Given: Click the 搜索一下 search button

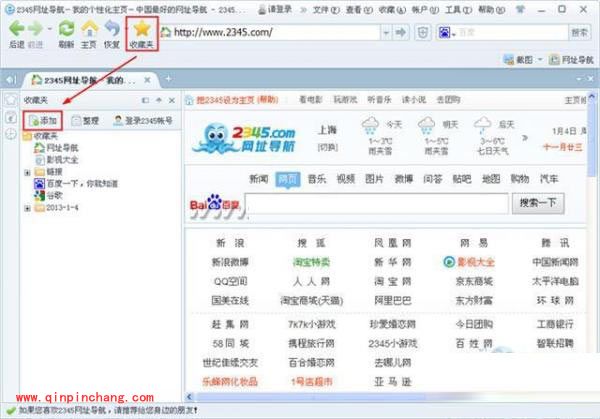Looking at the screenshot, I should point(538,203).
